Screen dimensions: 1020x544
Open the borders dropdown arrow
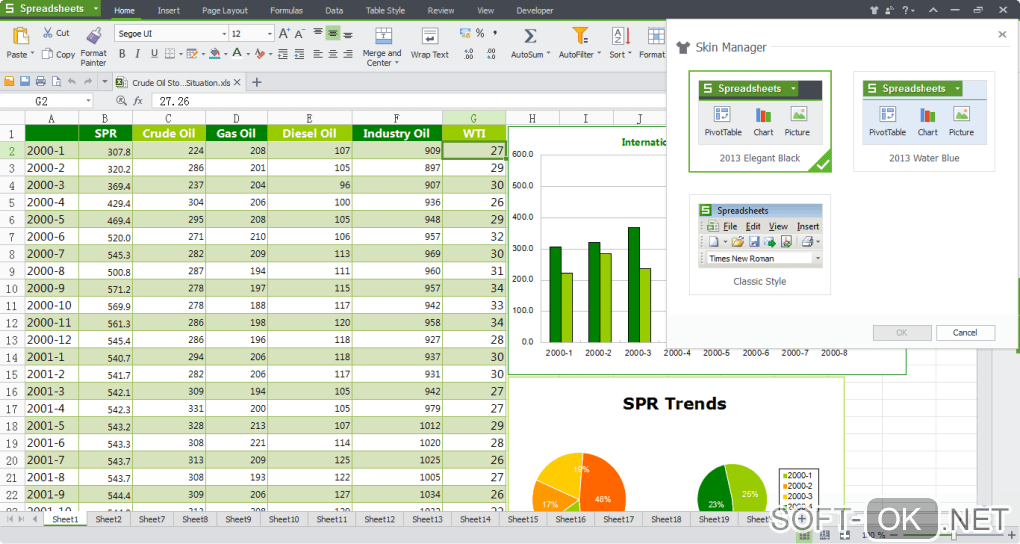tap(181, 54)
